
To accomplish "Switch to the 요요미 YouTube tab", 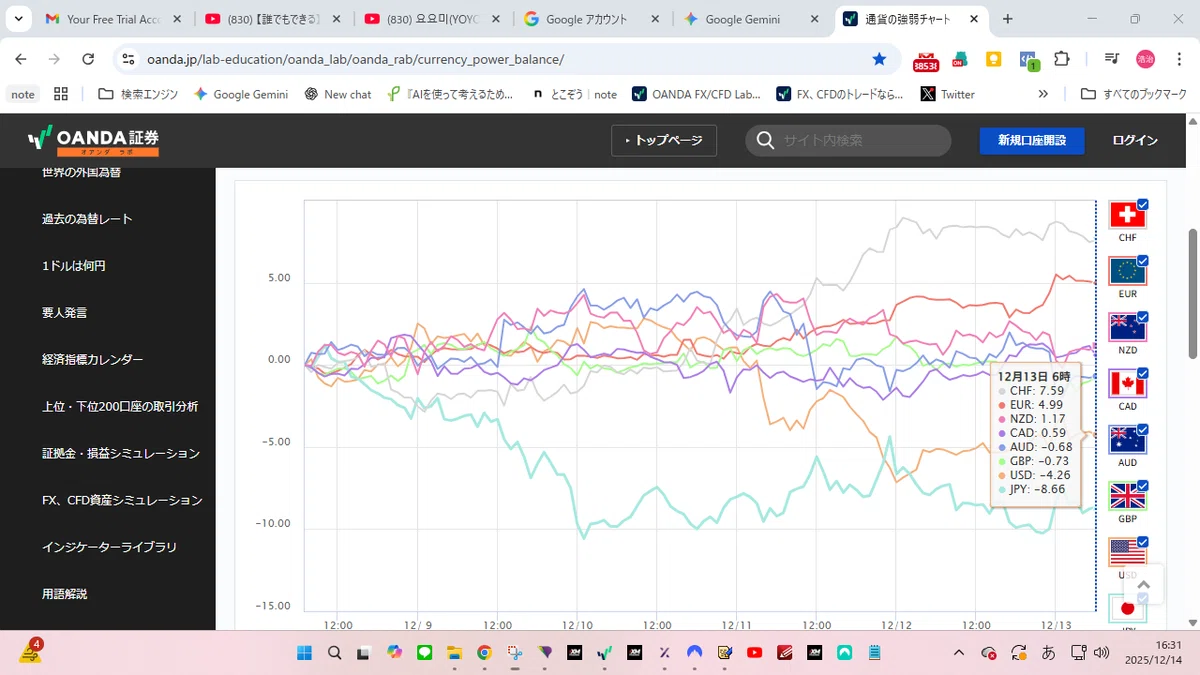I will (432, 19).
